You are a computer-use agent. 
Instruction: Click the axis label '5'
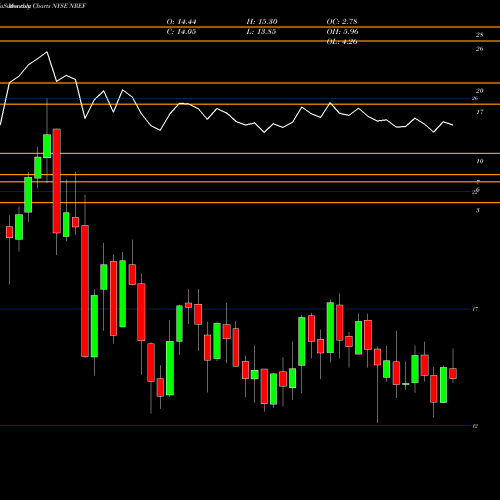(x=478, y=210)
